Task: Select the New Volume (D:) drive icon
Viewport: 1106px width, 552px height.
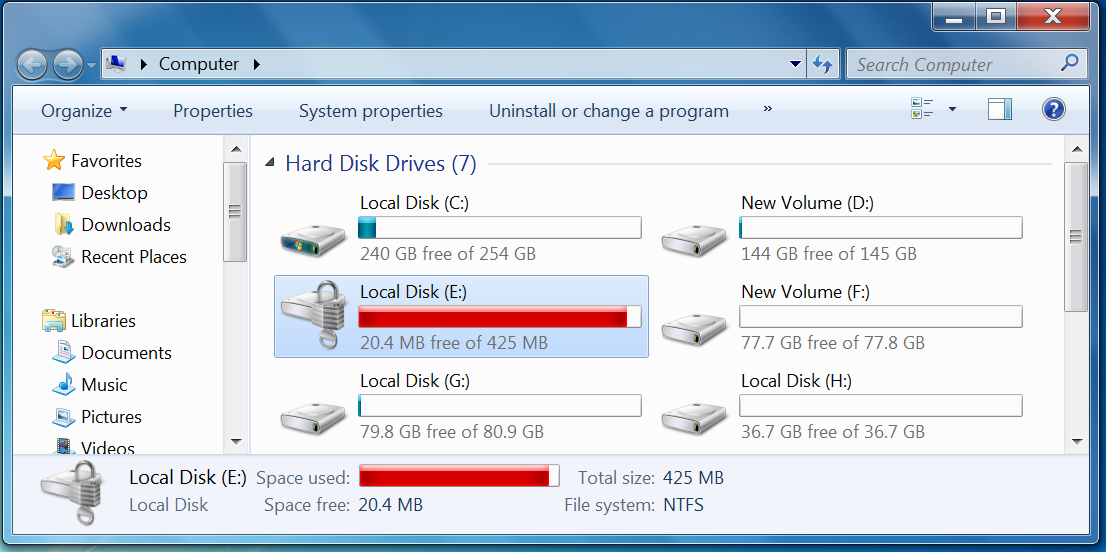Action: [694, 238]
